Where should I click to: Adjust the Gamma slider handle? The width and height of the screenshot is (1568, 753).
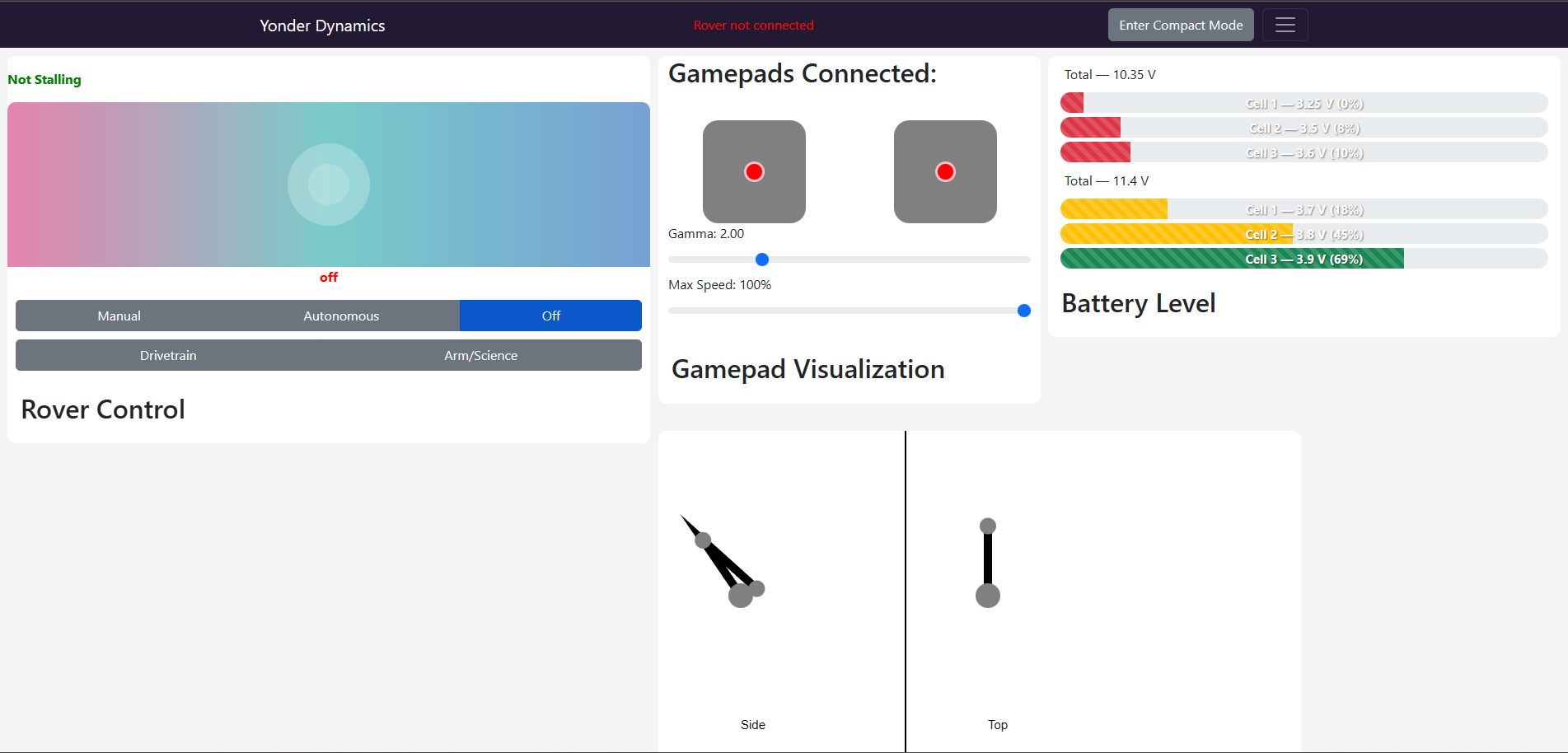click(x=761, y=260)
